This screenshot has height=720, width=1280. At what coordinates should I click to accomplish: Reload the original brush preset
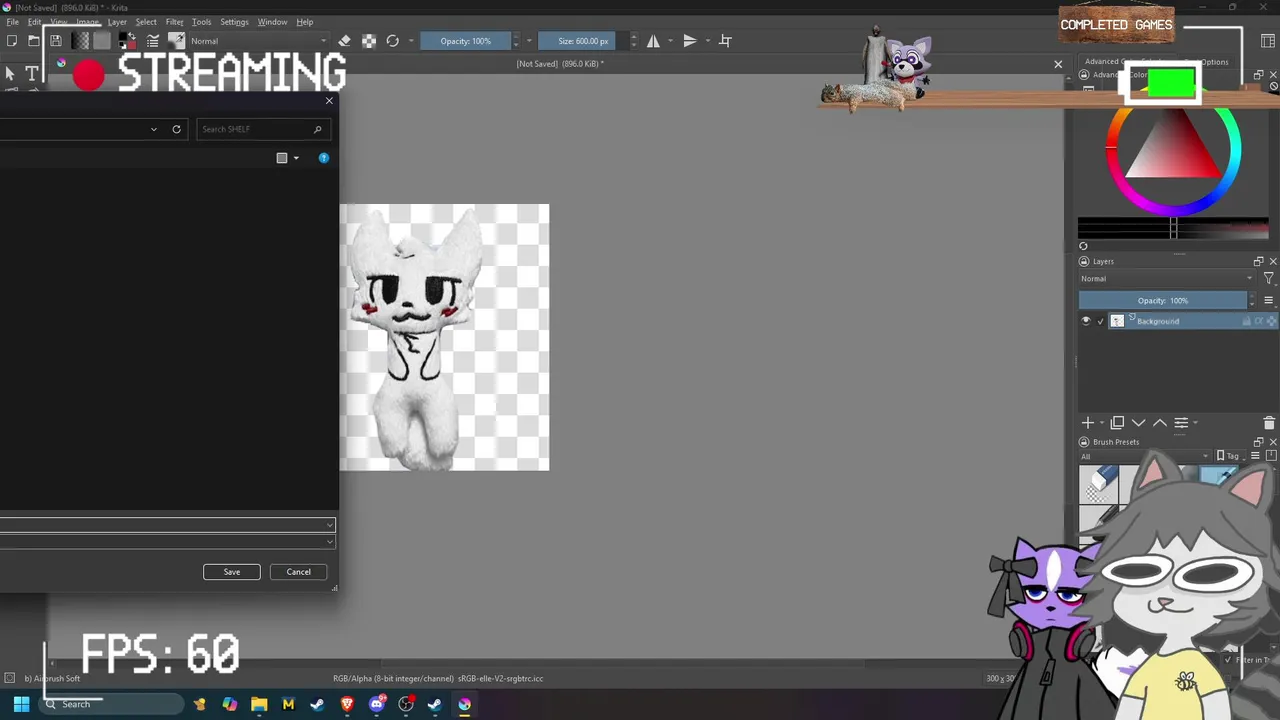[393, 41]
